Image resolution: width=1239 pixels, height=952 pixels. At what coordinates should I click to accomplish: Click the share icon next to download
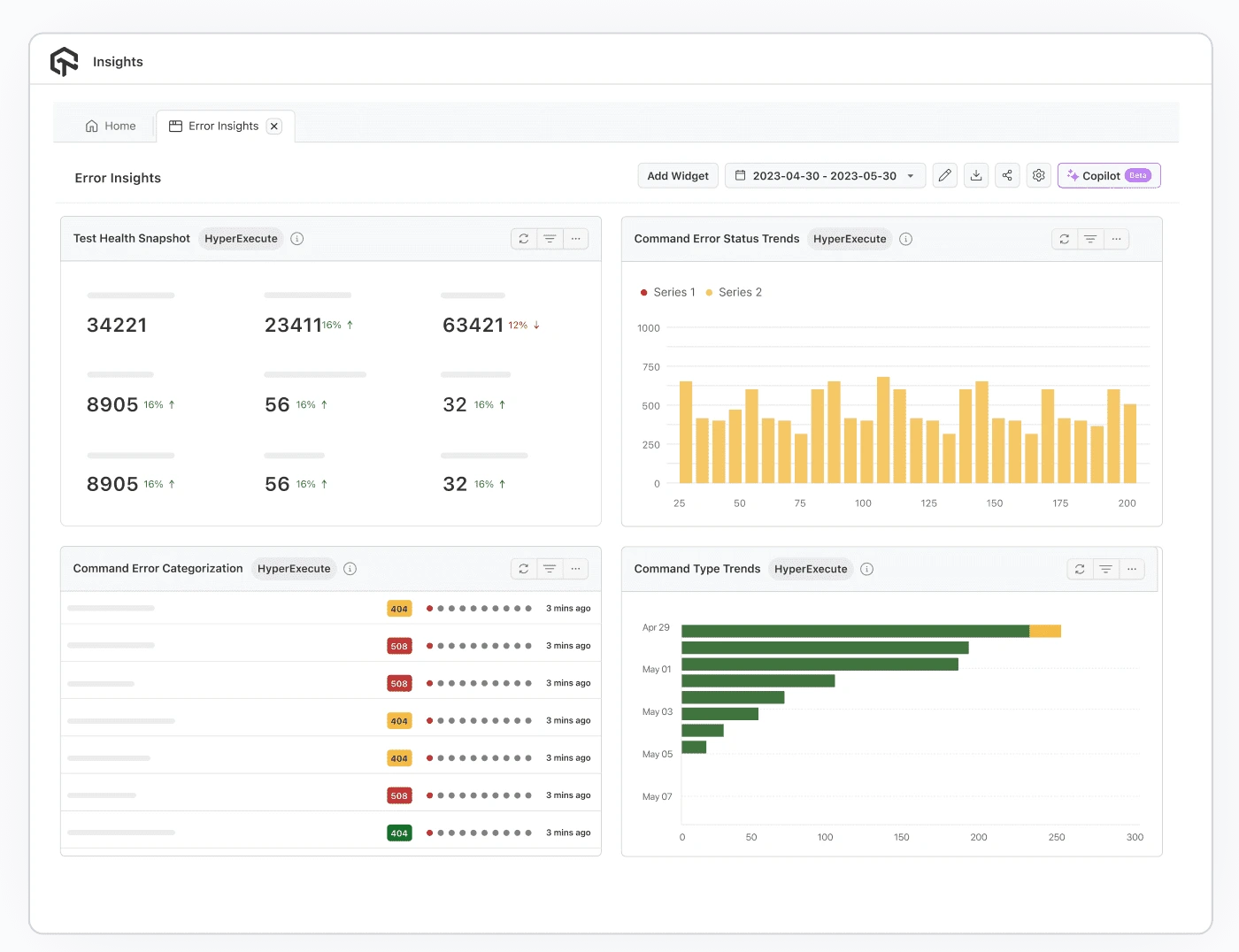pos(1007,175)
